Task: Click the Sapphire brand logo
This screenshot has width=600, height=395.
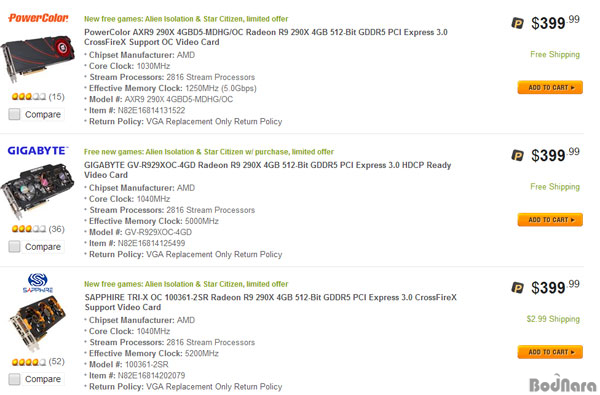Action: click(38, 283)
